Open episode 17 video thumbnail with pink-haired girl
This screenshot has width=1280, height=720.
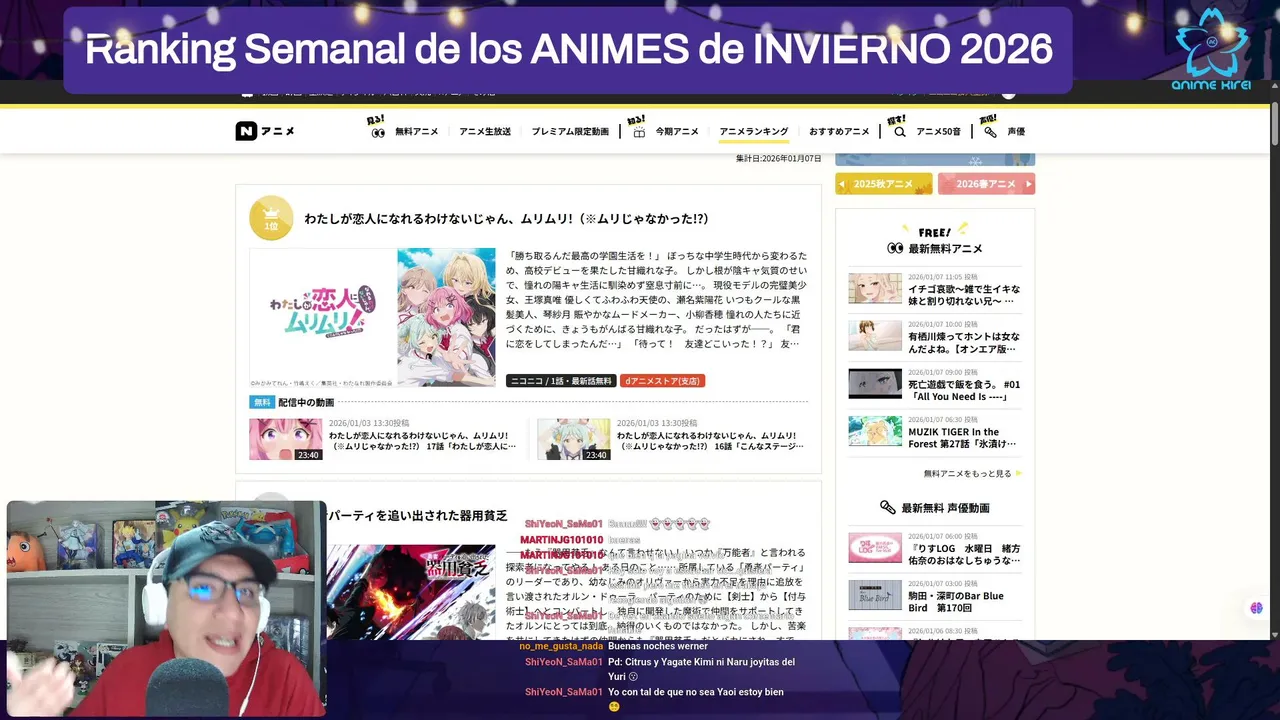(x=286, y=439)
